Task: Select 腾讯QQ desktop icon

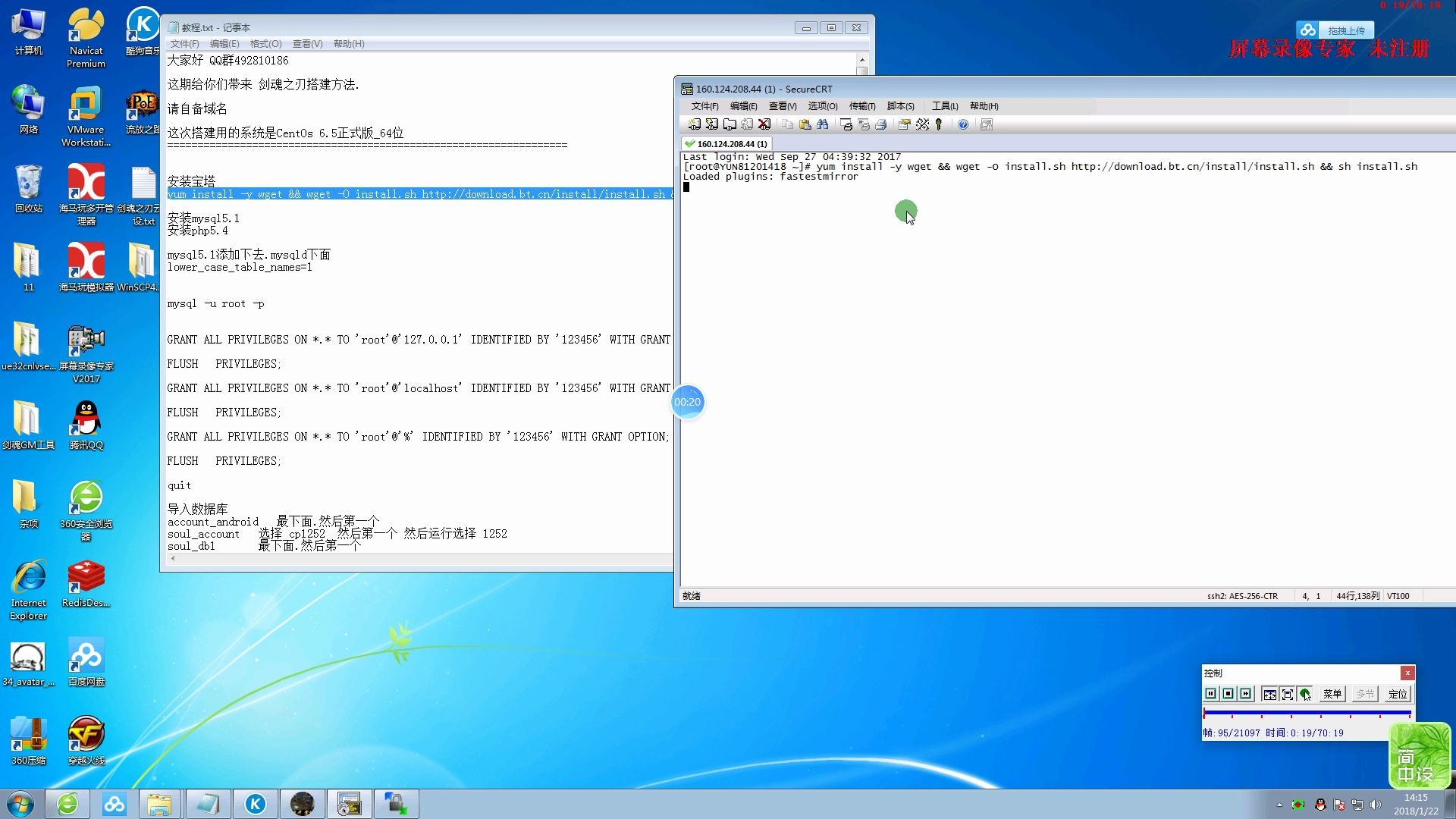Action: [86, 425]
